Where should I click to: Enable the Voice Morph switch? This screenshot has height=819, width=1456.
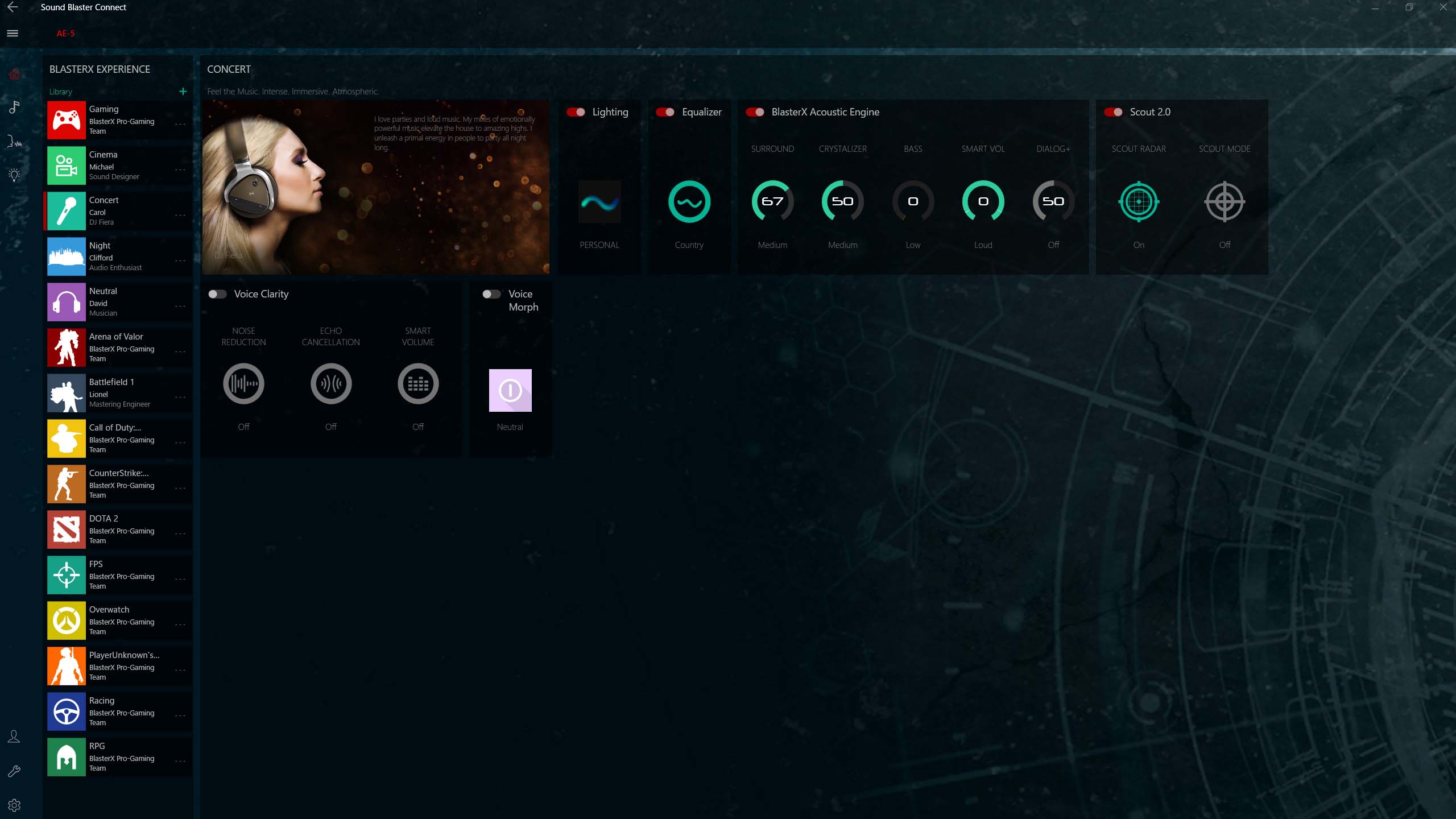tap(491, 294)
